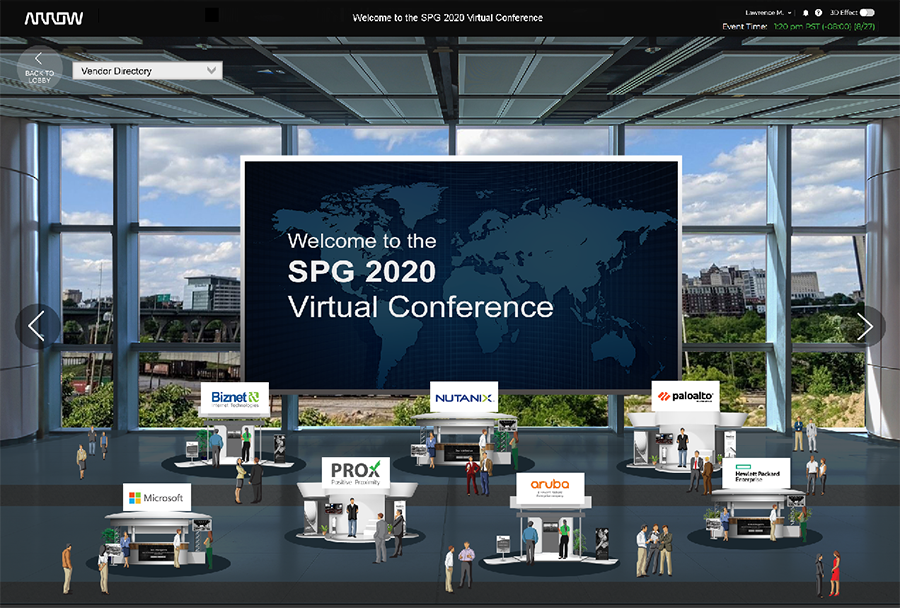Screen dimensions: 900x608
Task: Visit the Aruba booth sign
Action: coord(550,488)
